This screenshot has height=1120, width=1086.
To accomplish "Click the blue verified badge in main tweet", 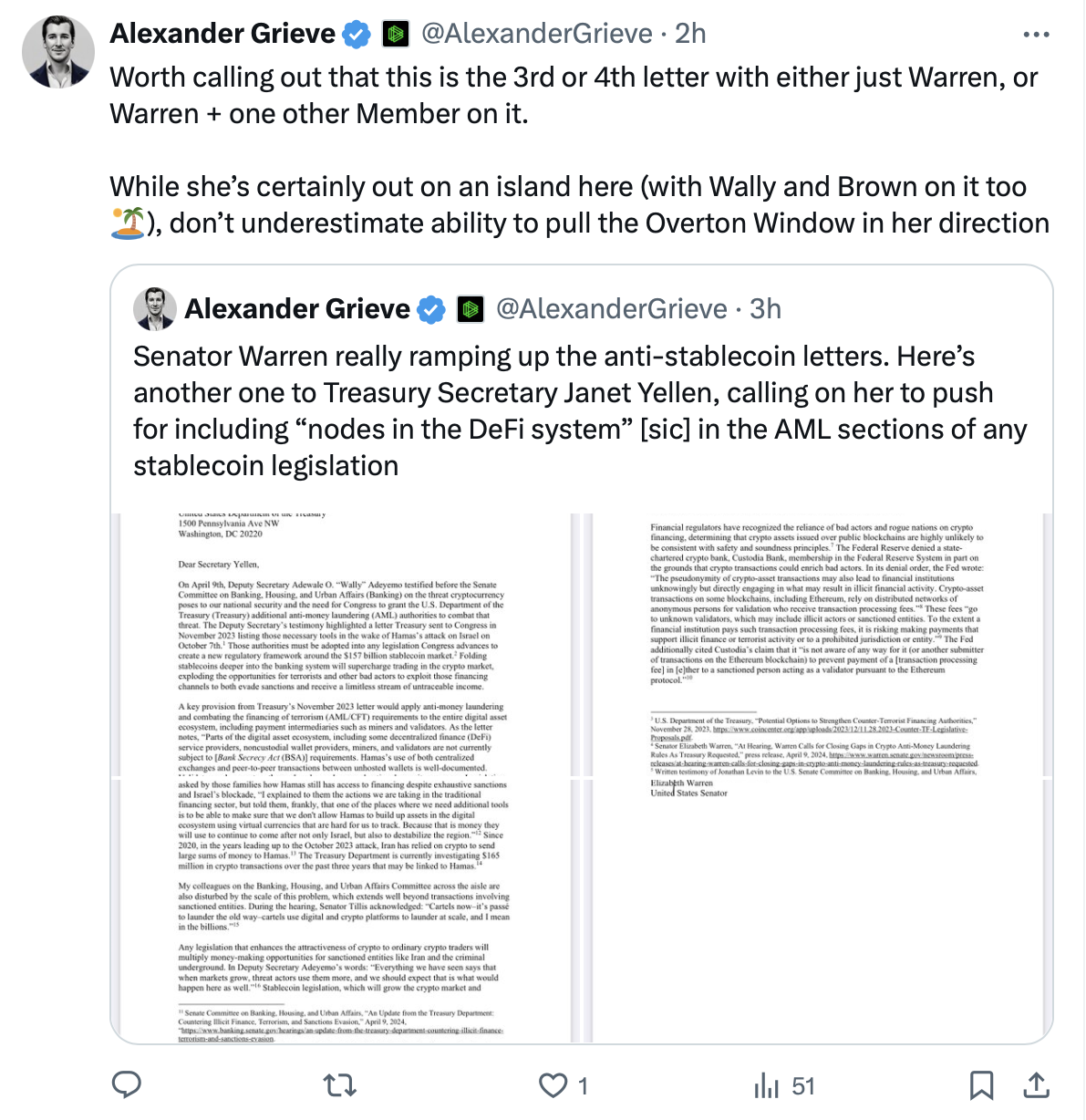I will coord(357,35).
